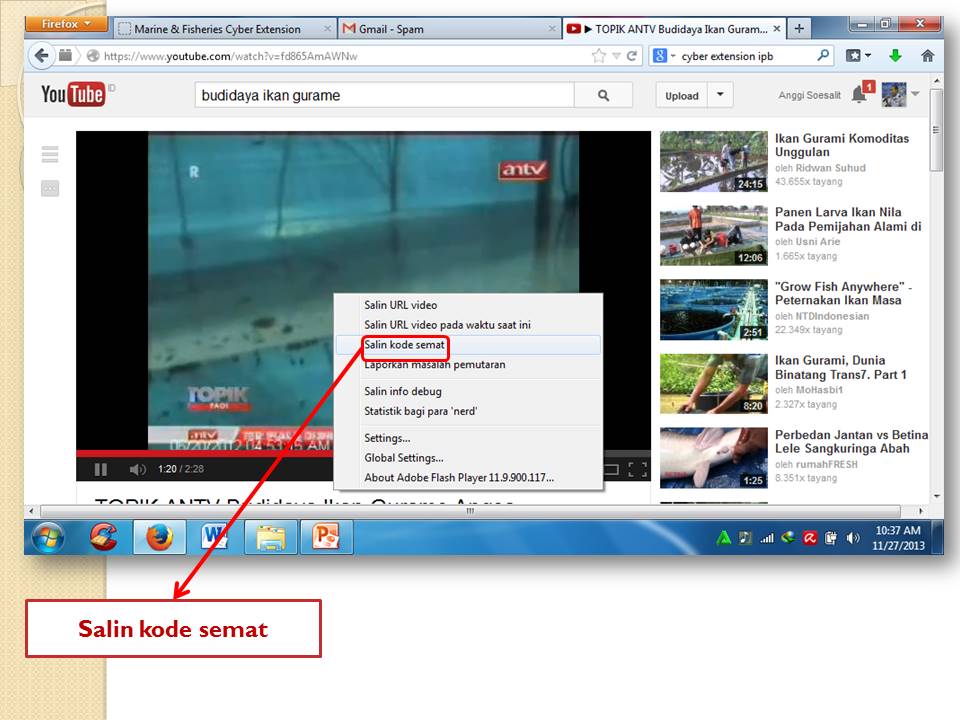Open CCleaner from the taskbar

(x=103, y=537)
